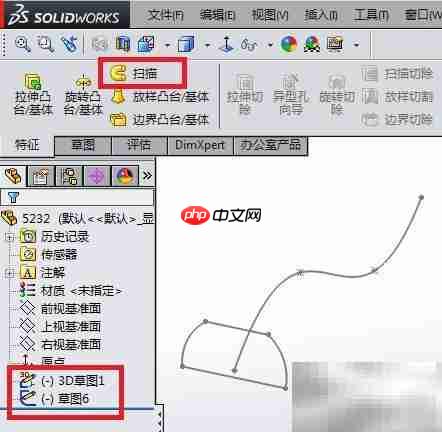442x432 pixels.
Task: Switch to the 评估 (Evaluate) tab
Action: [x=139, y=145]
